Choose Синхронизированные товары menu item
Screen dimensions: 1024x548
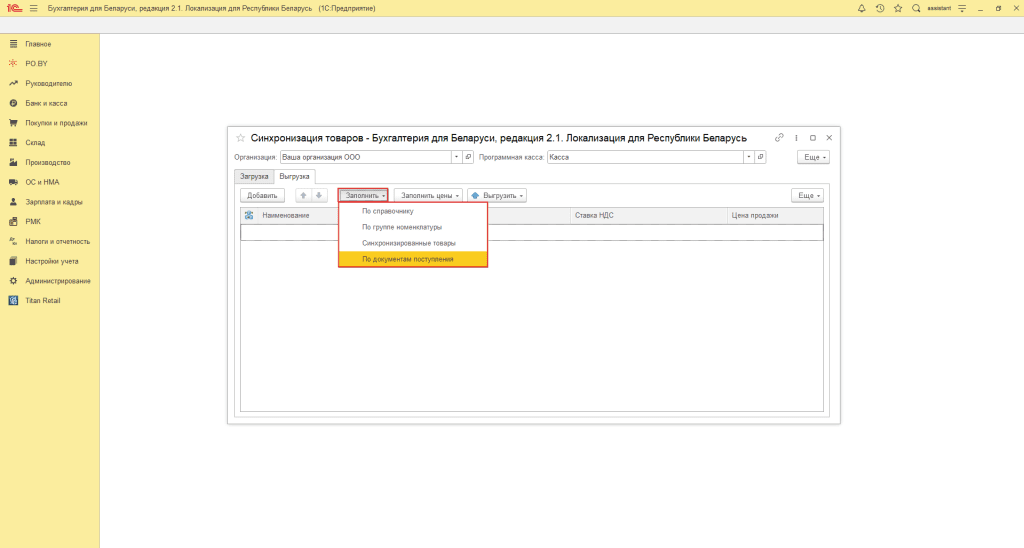coord(413,243)
